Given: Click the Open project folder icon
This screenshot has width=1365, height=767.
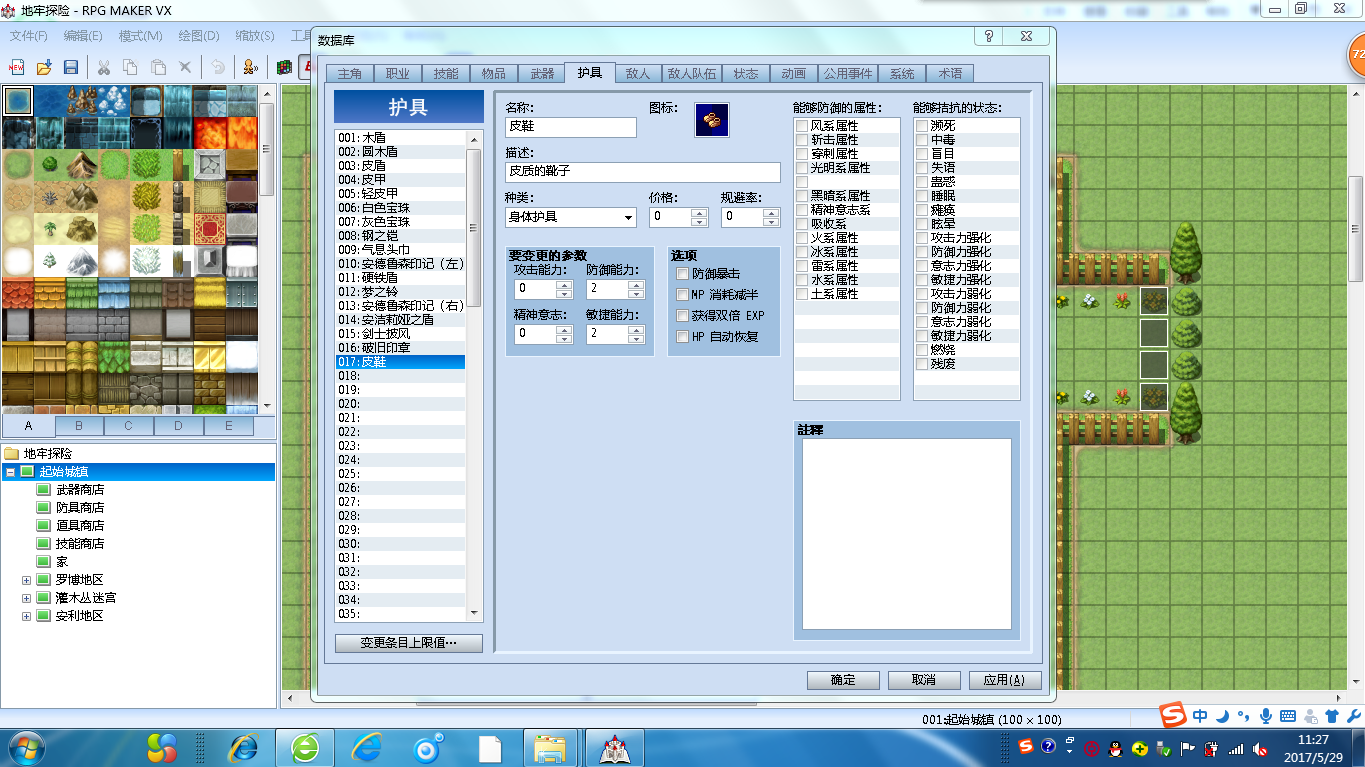Looking at the screenshot, I should 44,67.
